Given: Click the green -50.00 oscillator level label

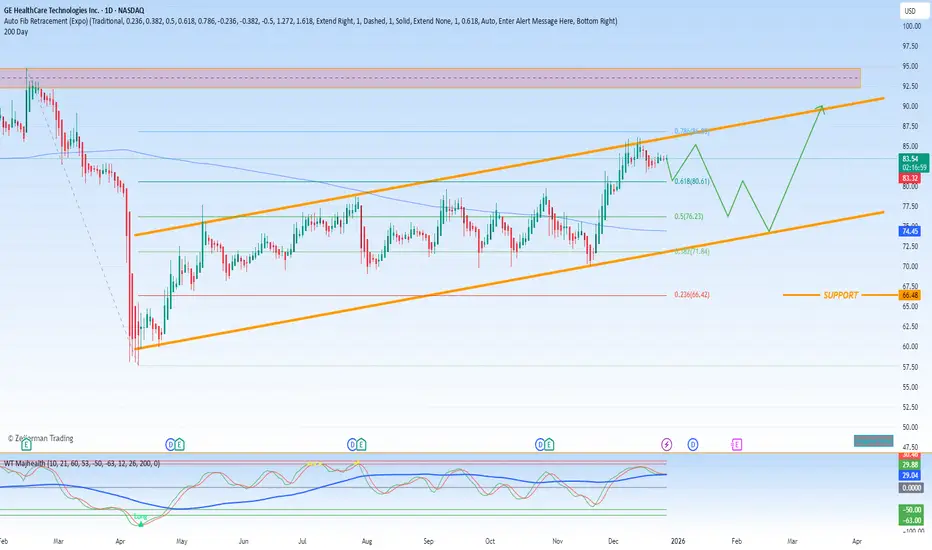Looking at the screenshot, I should tap(911, 510).
